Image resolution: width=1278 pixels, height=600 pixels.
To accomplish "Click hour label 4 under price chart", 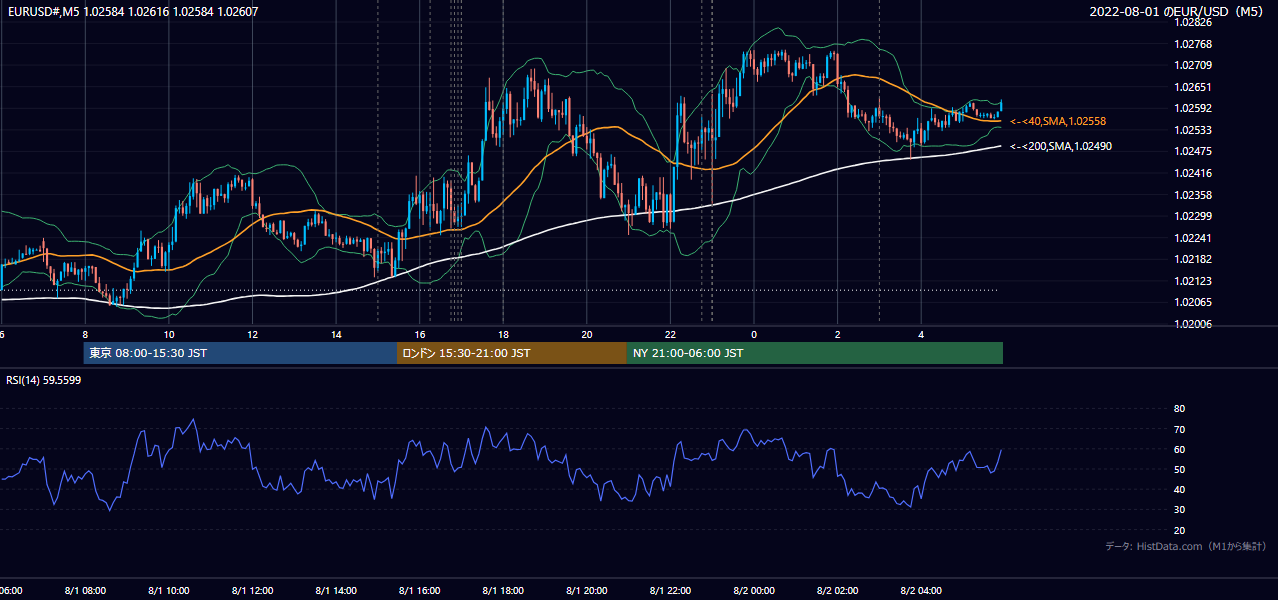I will click(922, 335).
